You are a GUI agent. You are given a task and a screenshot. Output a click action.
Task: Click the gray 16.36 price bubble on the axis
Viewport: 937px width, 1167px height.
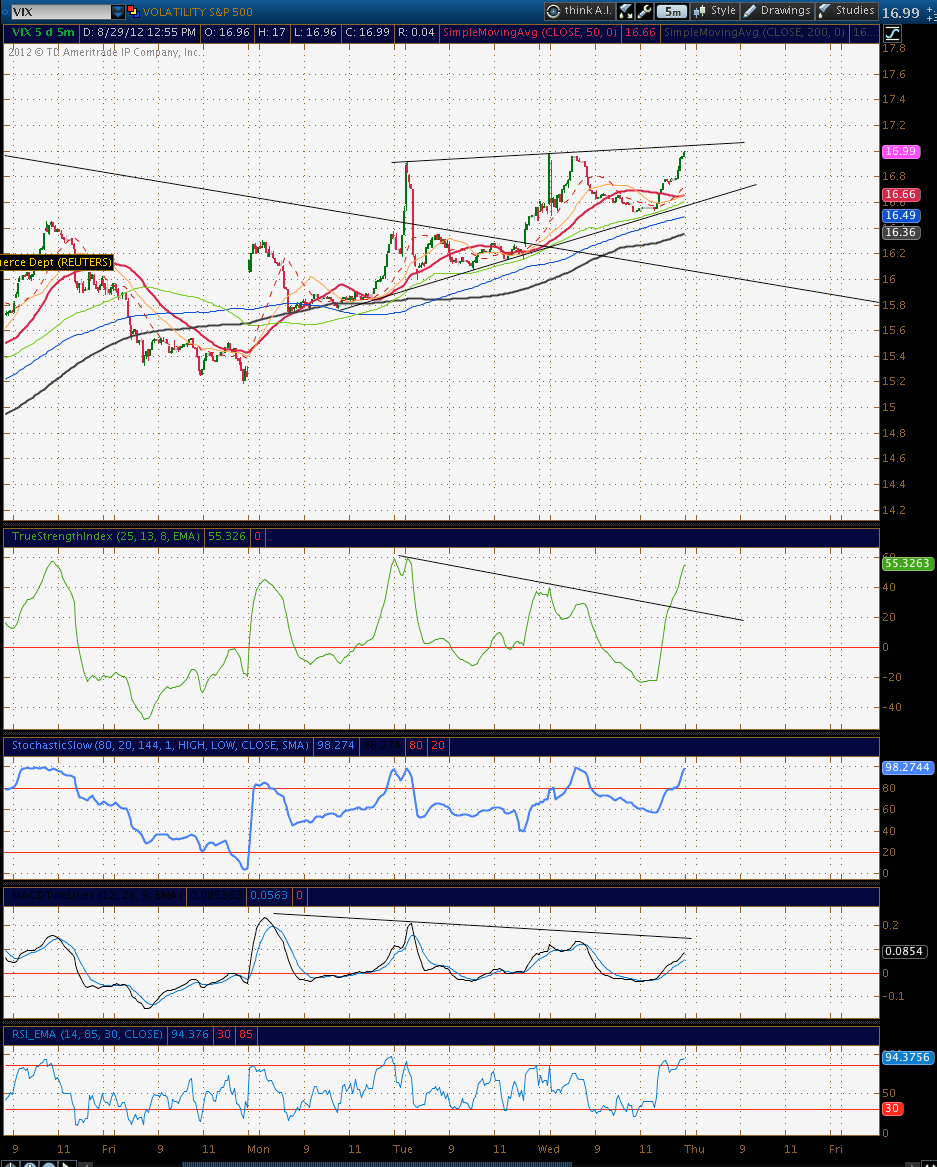point(901,232)
